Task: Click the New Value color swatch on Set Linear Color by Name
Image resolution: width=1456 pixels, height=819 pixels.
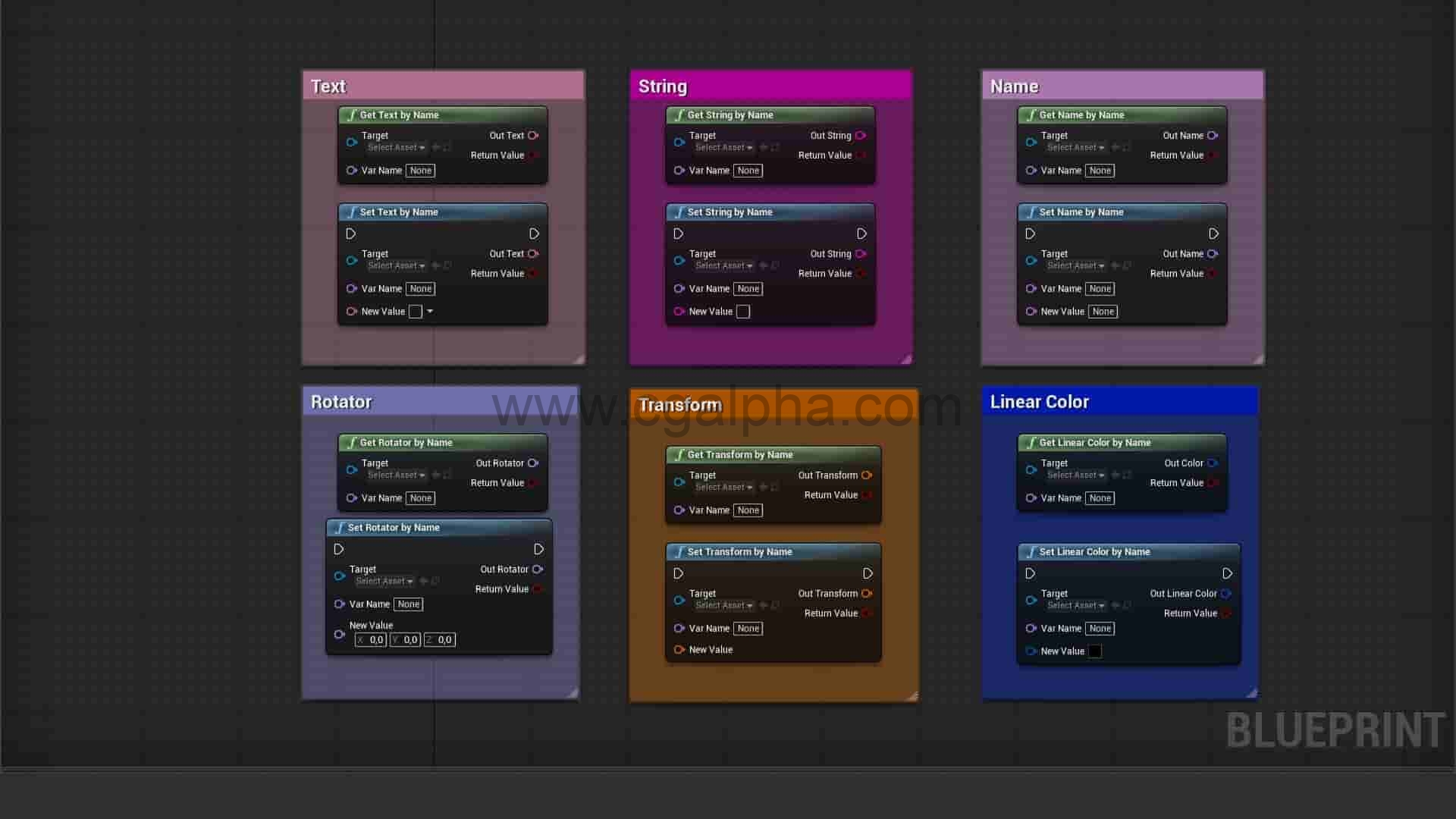Action: point(1094,651)
